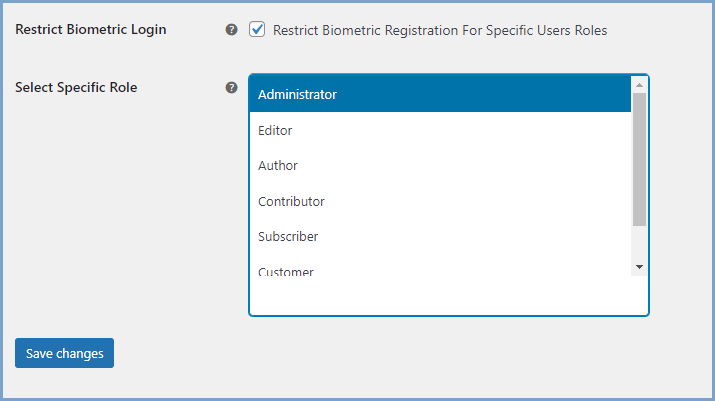
Task: Choose Editor in the role list
Action: (x=275, y=131)
